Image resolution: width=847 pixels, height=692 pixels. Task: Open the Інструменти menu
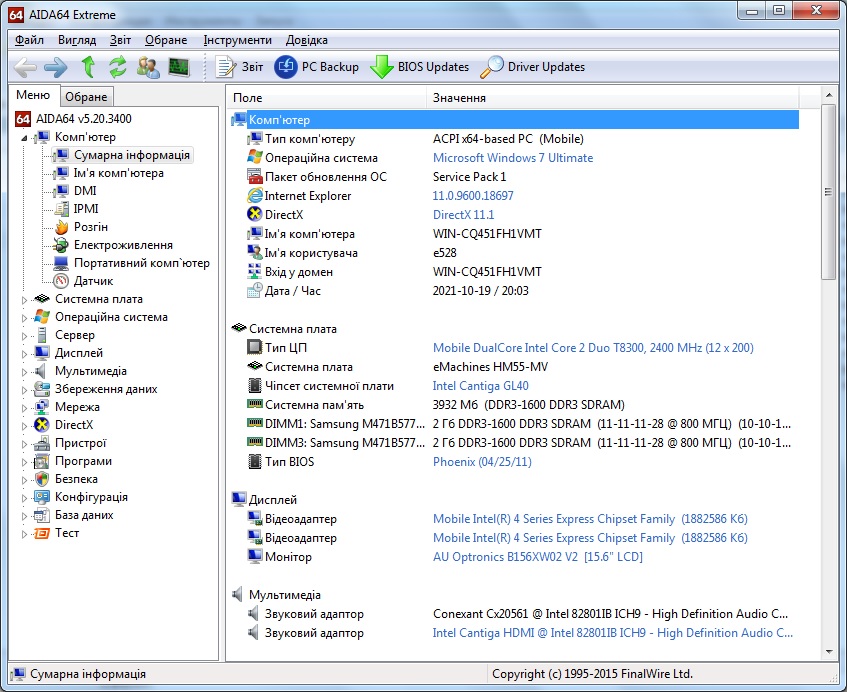coord(237,40)
